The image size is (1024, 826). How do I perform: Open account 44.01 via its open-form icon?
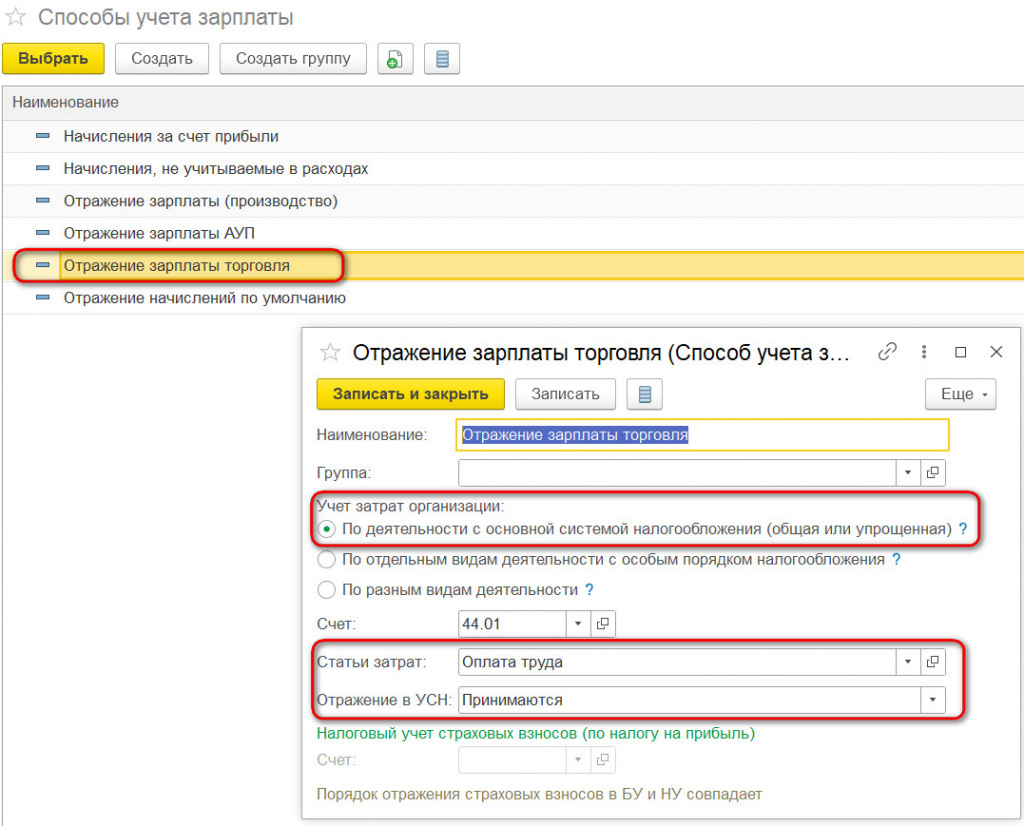(x=603, y=624)
